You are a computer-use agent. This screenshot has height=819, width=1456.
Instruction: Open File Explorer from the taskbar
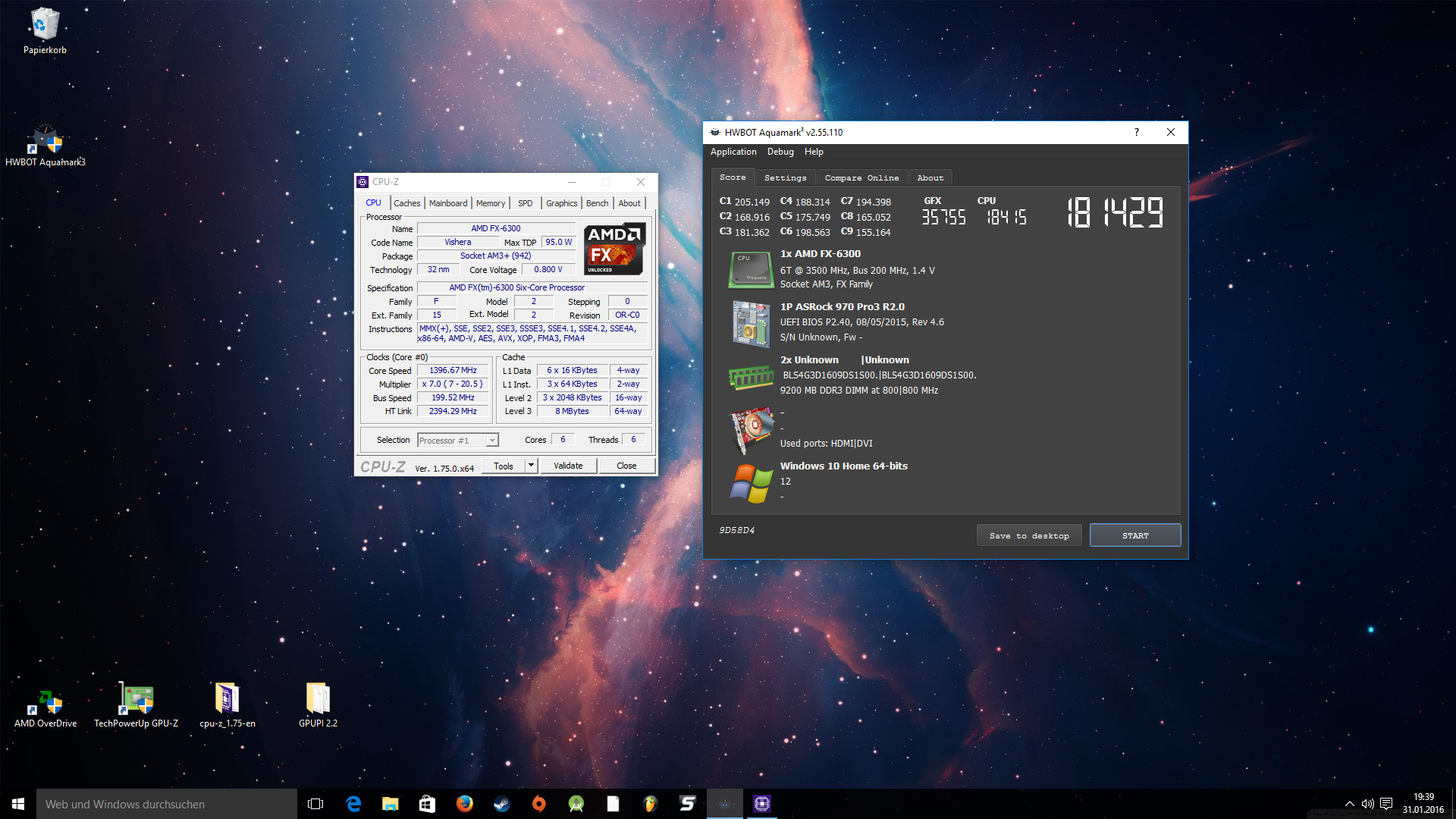click(x=390, y=804)
